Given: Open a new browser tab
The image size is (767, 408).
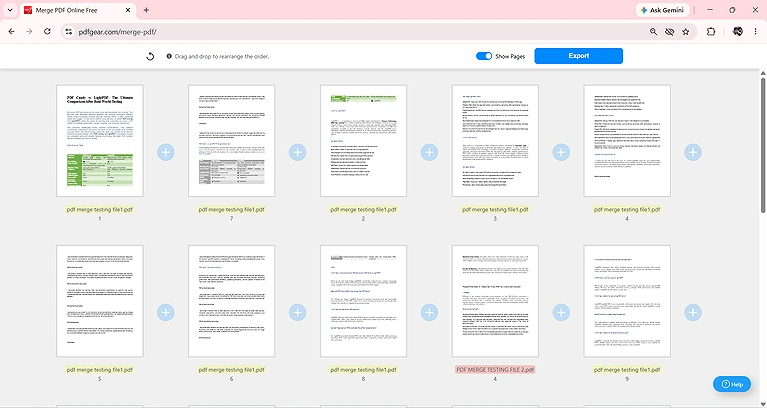Looking at the screenshot, I should pyautogui.click(x=146, y=10).
